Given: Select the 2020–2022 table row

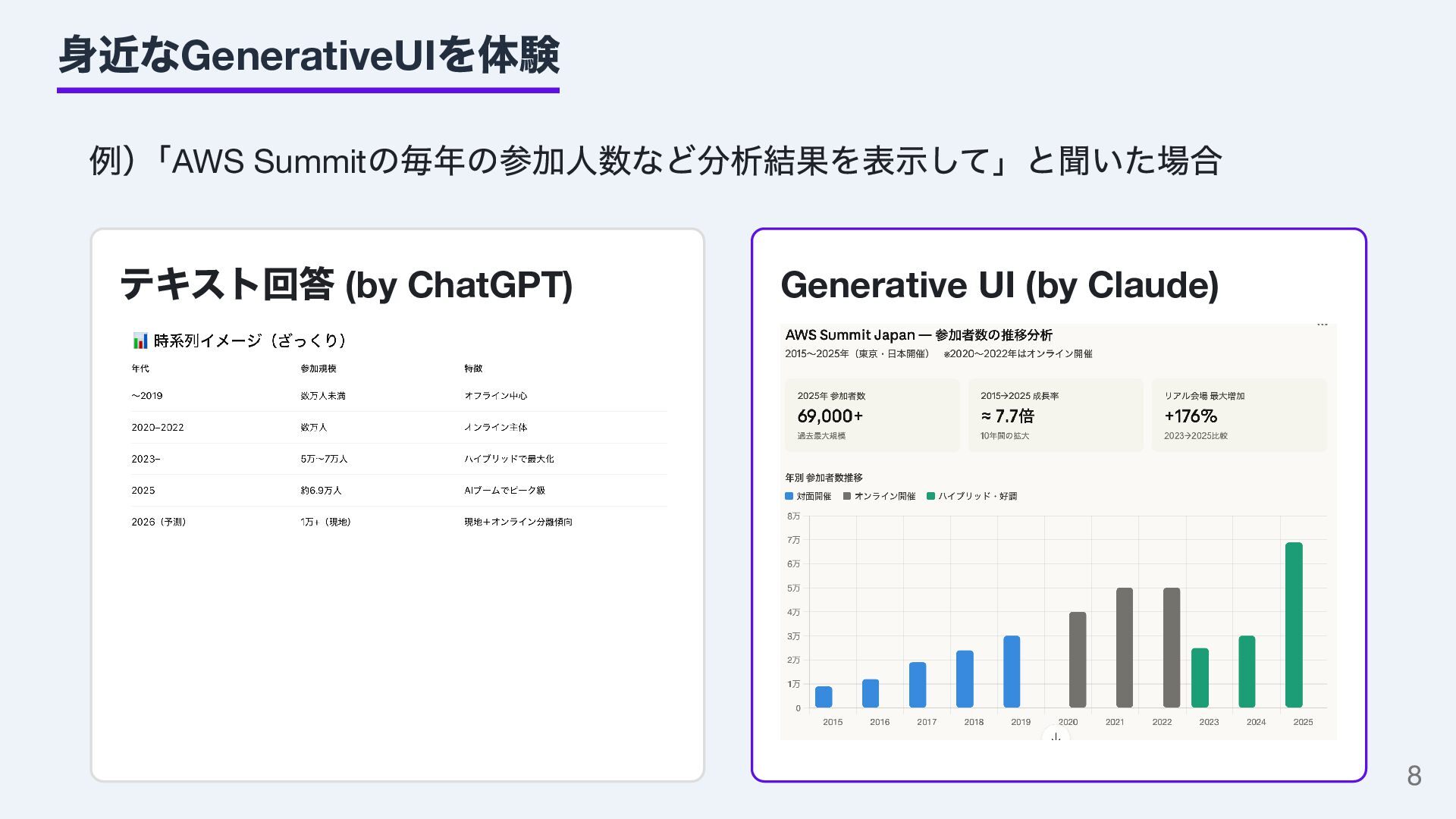Looking at the screenshot, I should tap(398, 428).
